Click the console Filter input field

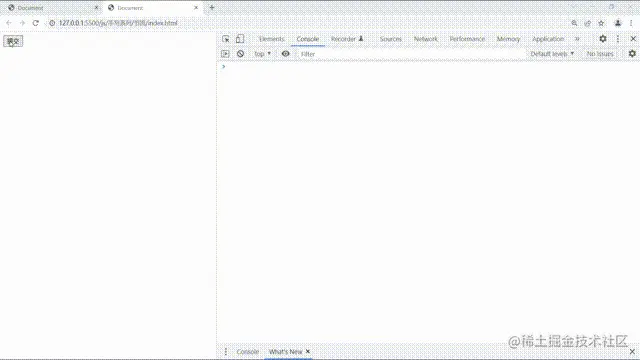410,54
